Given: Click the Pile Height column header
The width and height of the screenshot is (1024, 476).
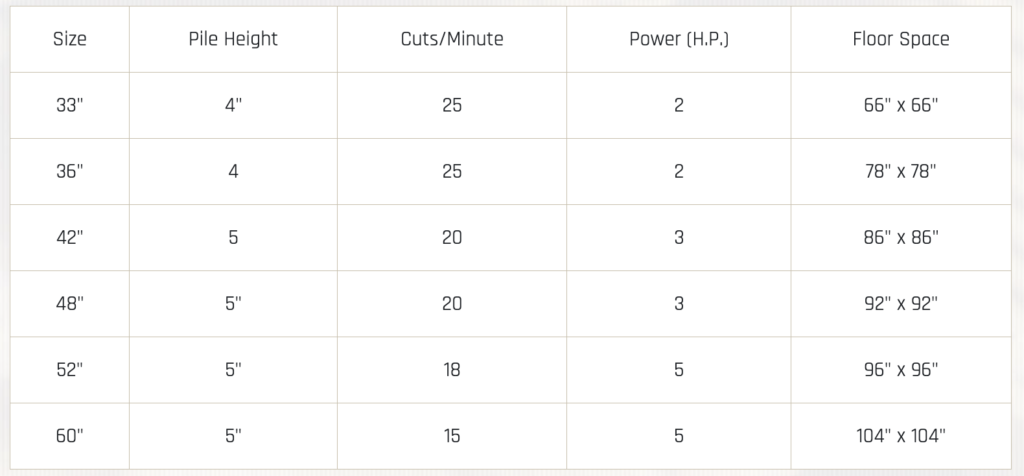Looking at the screenshot, I should pyautogui.click(x=233, y=40).
